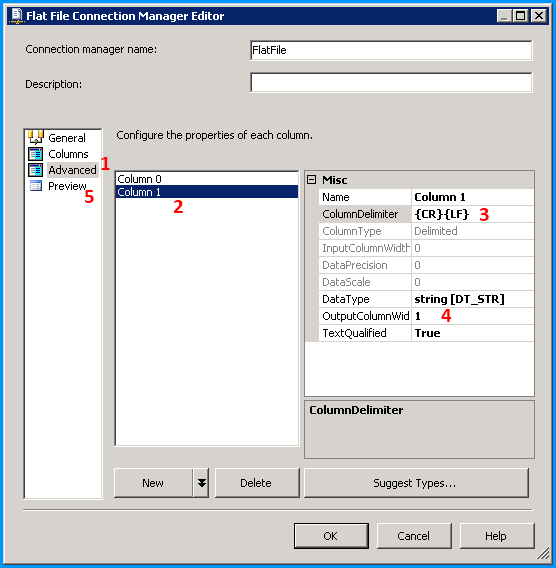556x568 pixels.
Task: Click the InputColumnWidth property row
Action: pyautogui.click(x=426, y=248)
